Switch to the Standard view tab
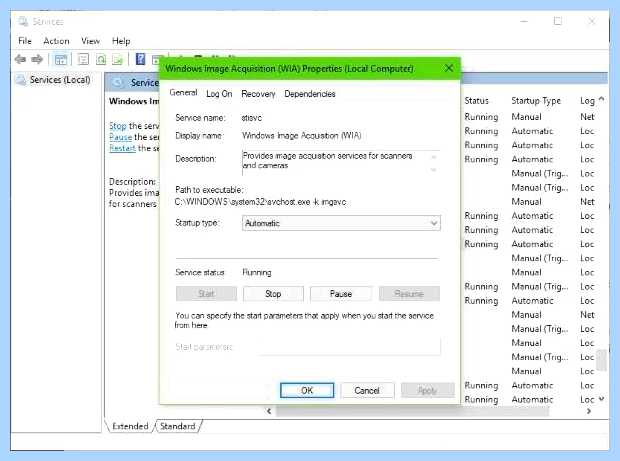 [x=178, y=426]
